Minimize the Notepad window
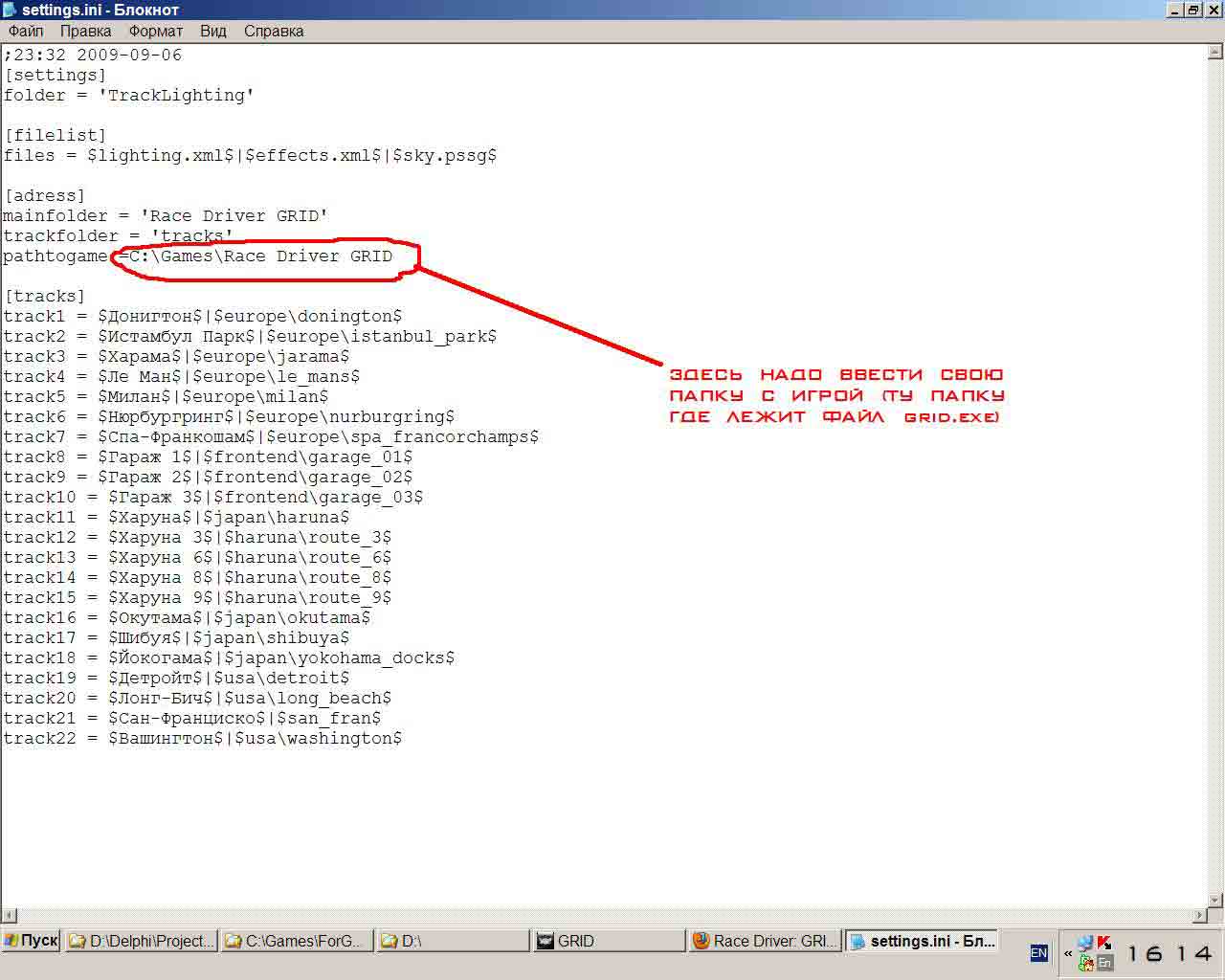 click(1176, 10)
